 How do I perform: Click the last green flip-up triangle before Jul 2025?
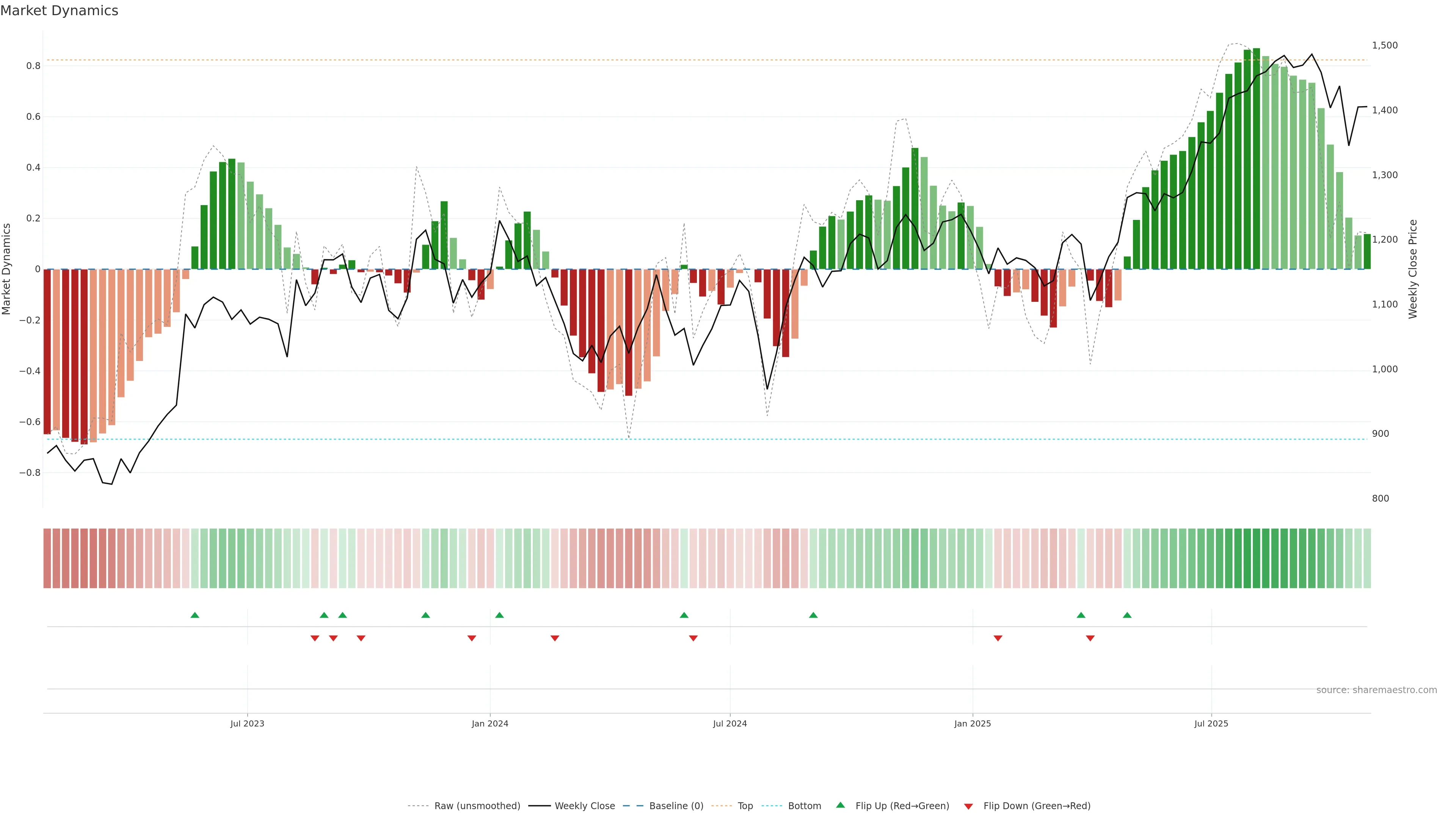[1127, 615]
